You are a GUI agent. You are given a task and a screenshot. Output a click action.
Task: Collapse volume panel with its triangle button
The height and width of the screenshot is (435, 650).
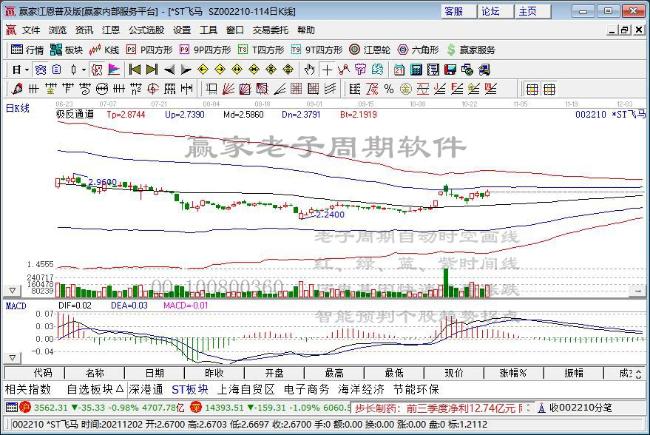[12, 291]
